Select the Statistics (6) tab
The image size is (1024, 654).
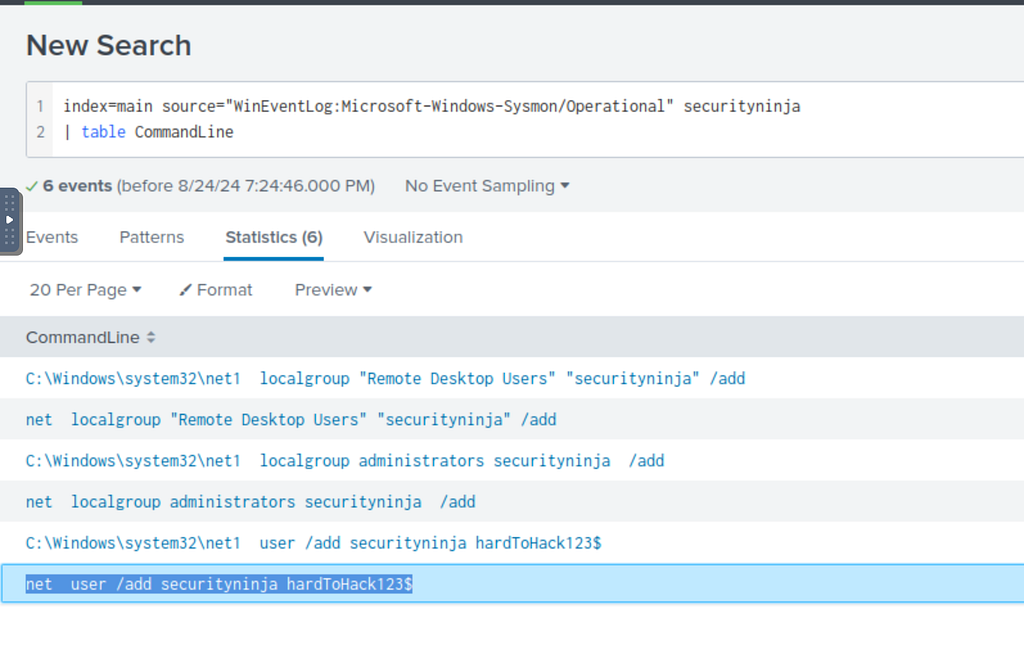274,237
